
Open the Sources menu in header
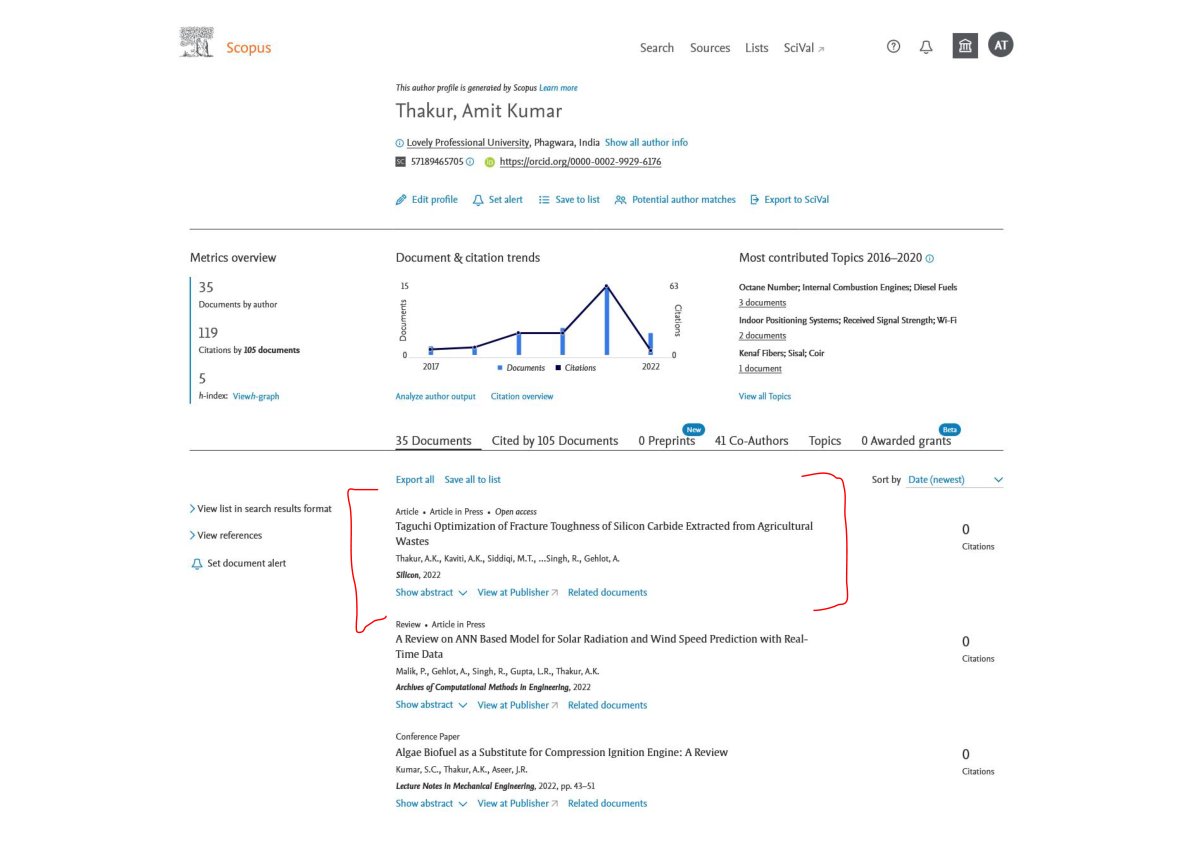click(710, 48)
